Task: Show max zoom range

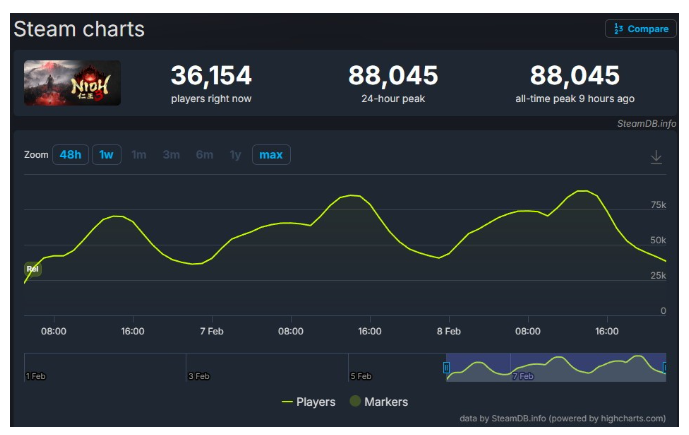Action: tap(271, 155)
